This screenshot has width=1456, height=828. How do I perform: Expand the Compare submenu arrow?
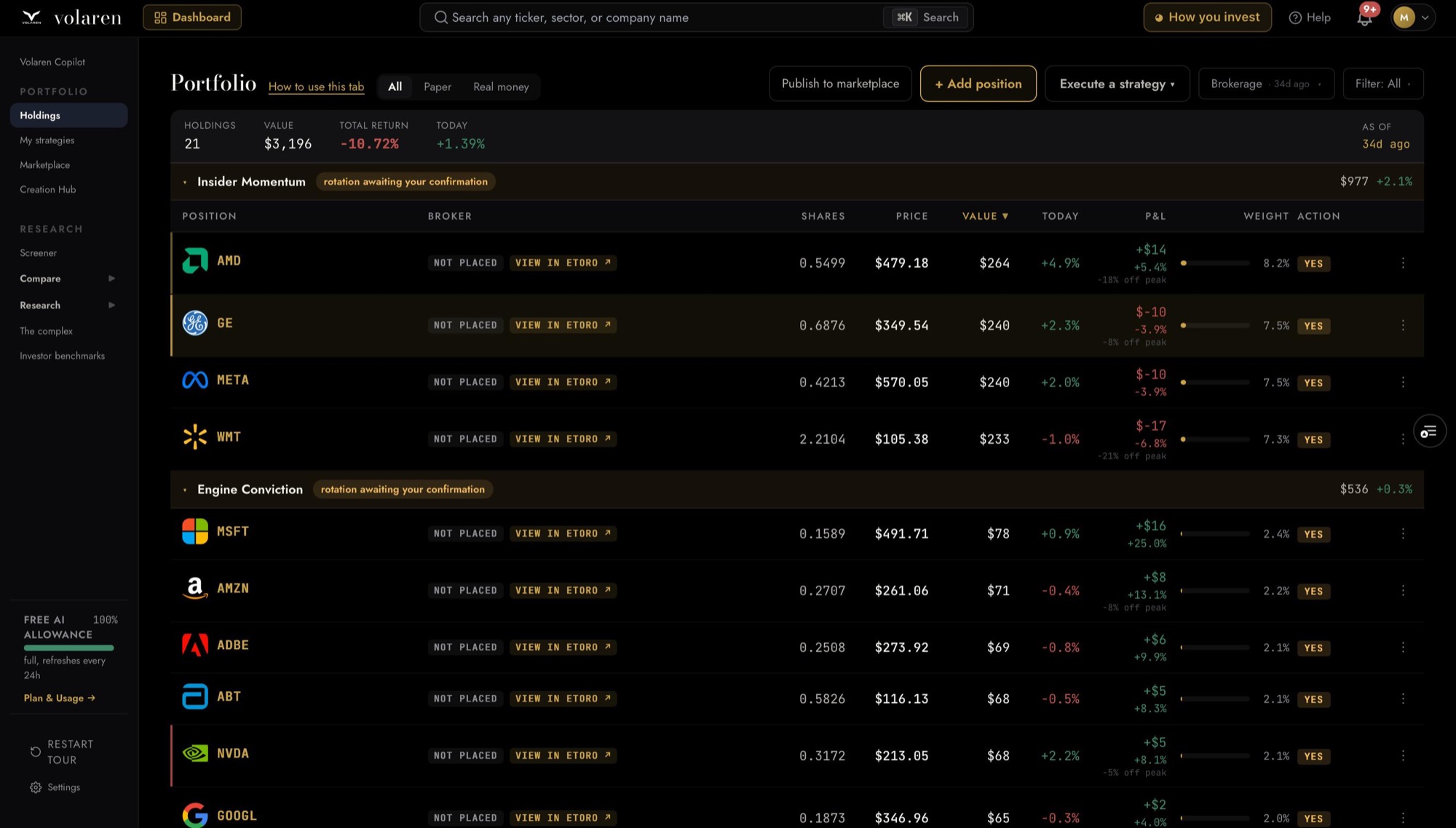(x=111, y=279)
